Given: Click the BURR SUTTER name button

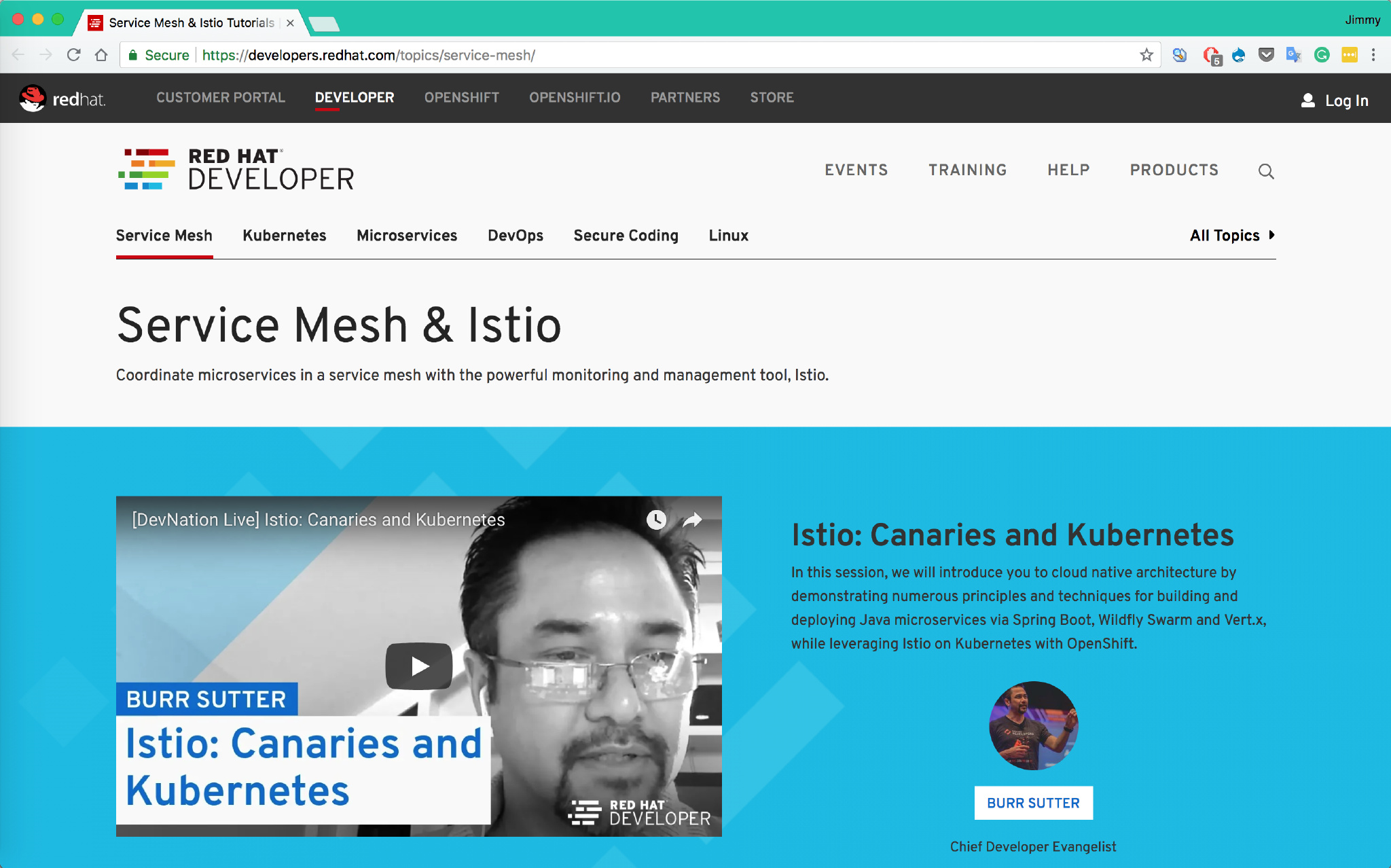Looking at the screenshot, I should 1033,803.
